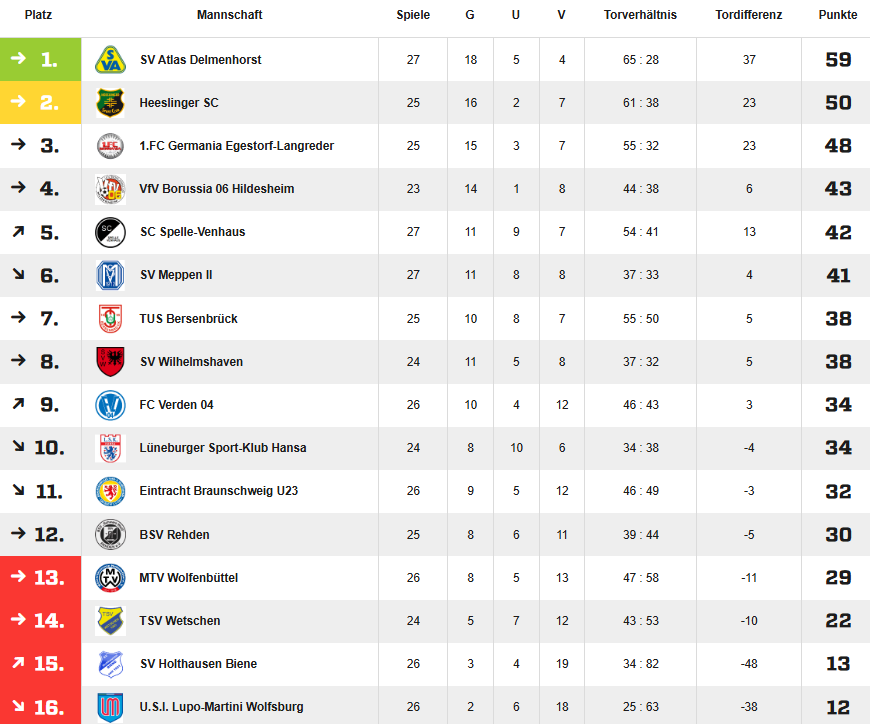Click the Mannschaft column header

click(230, 15)
